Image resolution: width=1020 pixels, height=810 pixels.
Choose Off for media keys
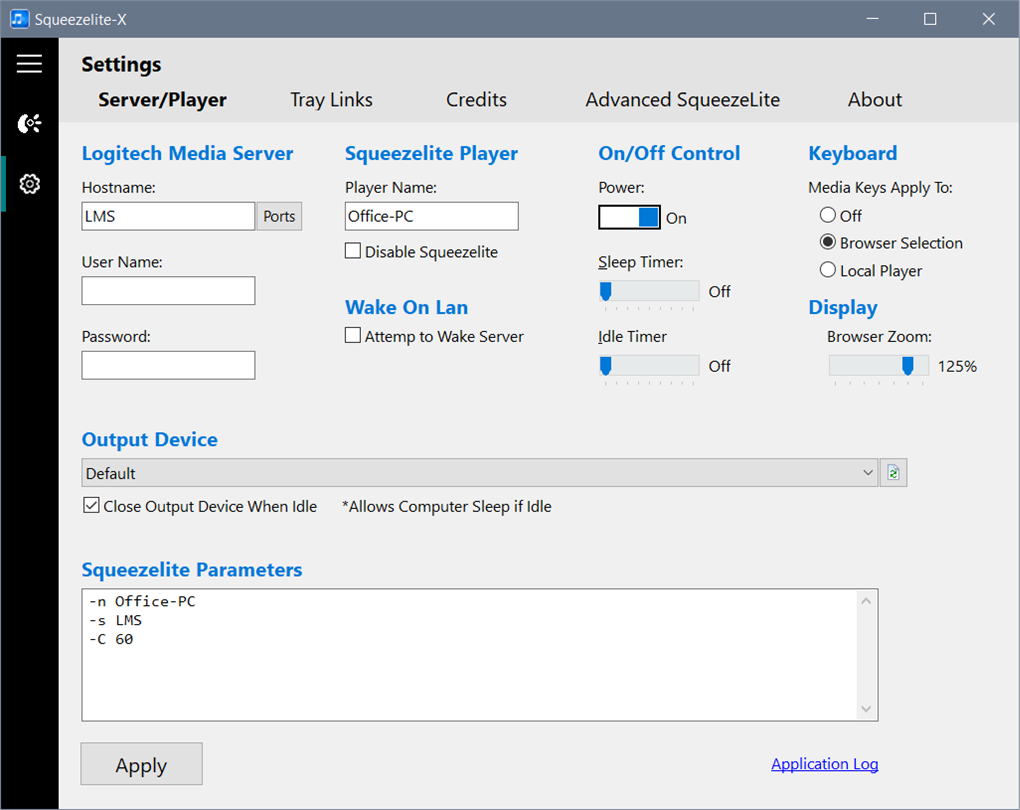pos(827,215)
